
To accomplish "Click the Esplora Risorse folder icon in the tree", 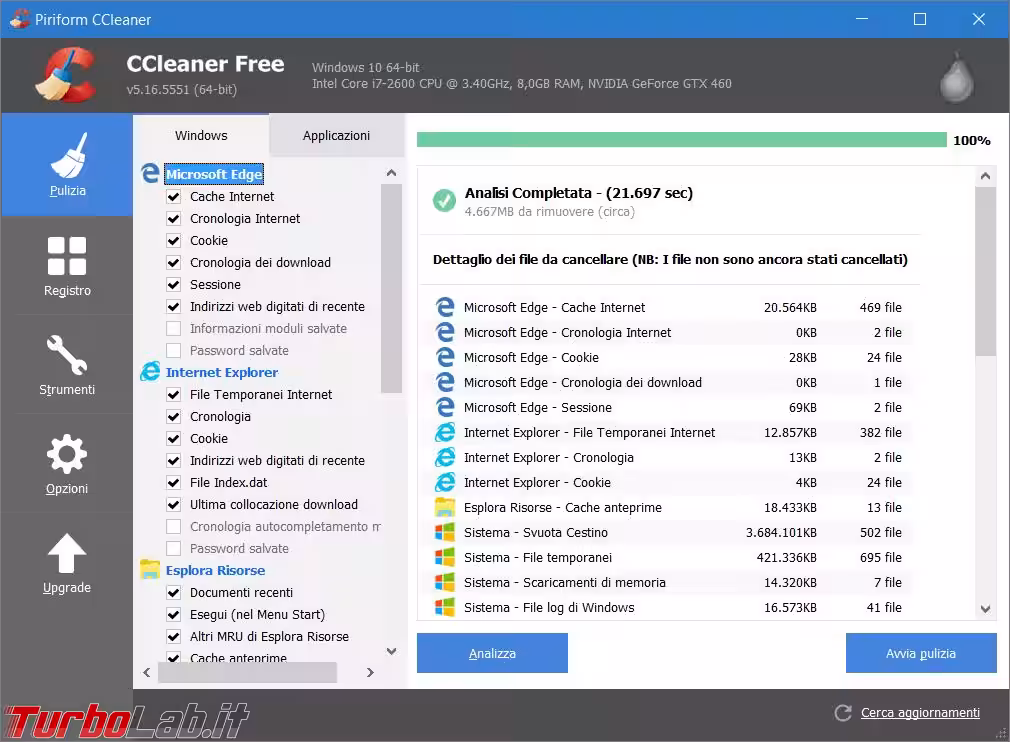I will click(150, 570).
